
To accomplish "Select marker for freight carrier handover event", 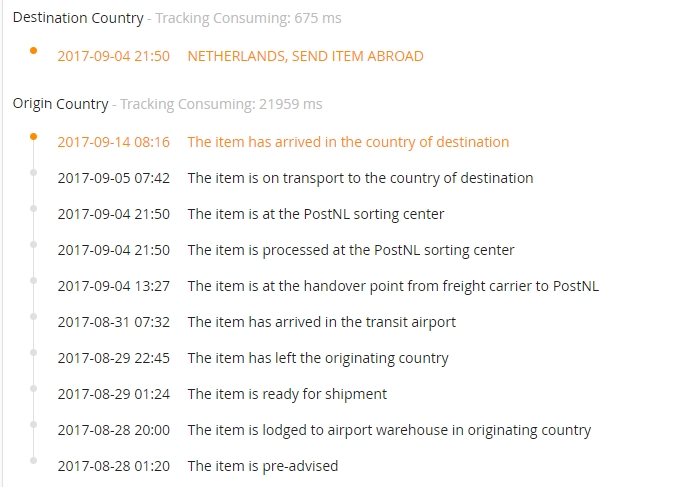I will pos(33,280).
